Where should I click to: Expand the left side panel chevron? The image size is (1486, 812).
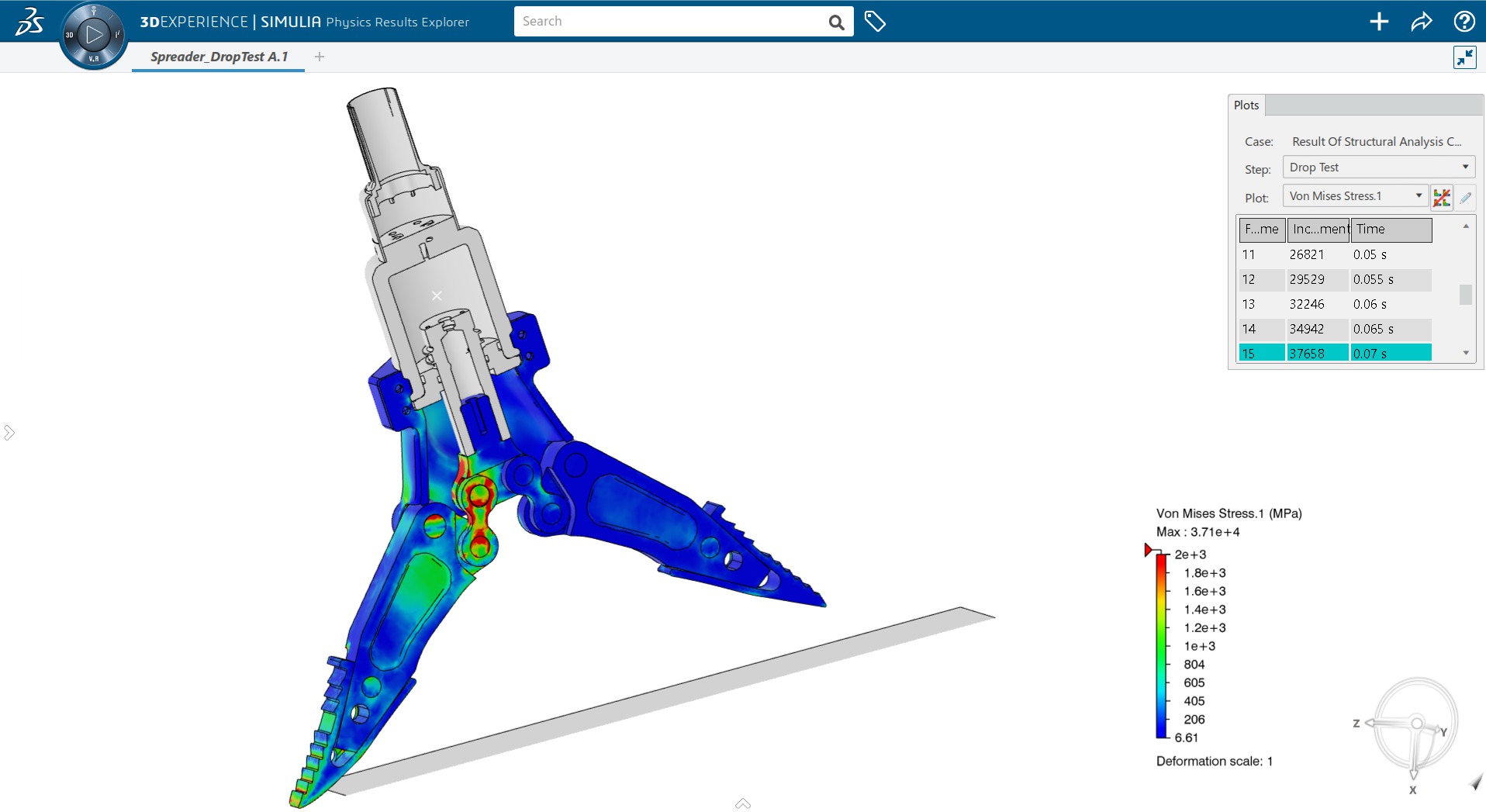9,432
